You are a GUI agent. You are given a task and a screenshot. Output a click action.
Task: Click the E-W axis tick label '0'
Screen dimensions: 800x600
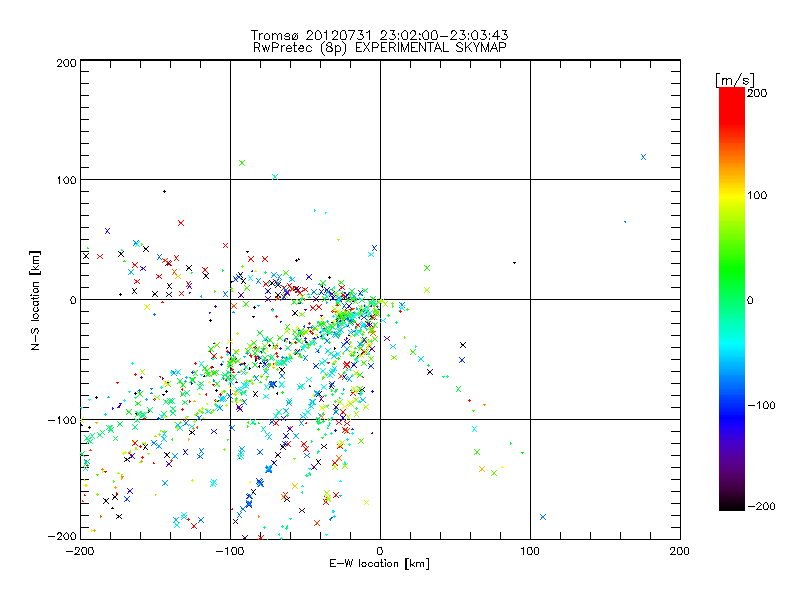point(380,551)
